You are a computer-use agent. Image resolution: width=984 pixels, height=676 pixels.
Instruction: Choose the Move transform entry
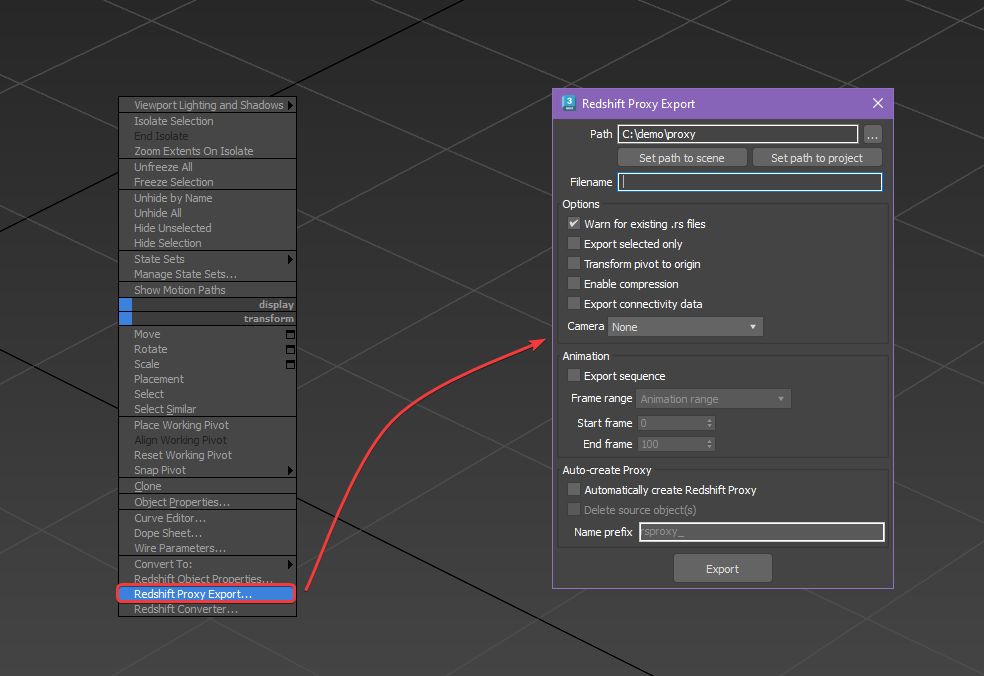point(207,335)
